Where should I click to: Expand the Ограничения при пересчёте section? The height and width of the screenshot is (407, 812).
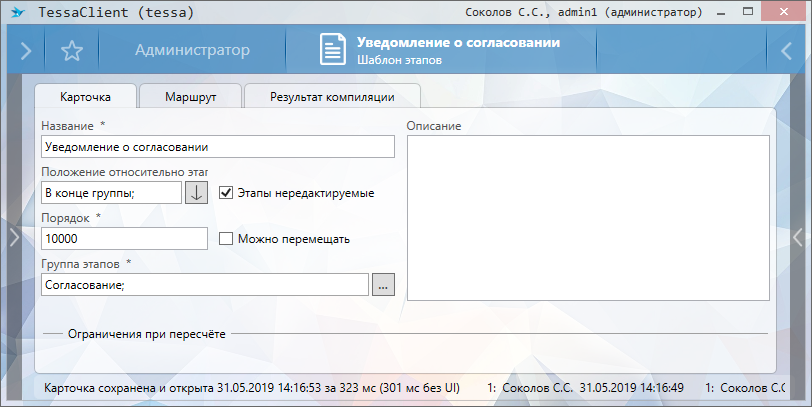point(148,333)
